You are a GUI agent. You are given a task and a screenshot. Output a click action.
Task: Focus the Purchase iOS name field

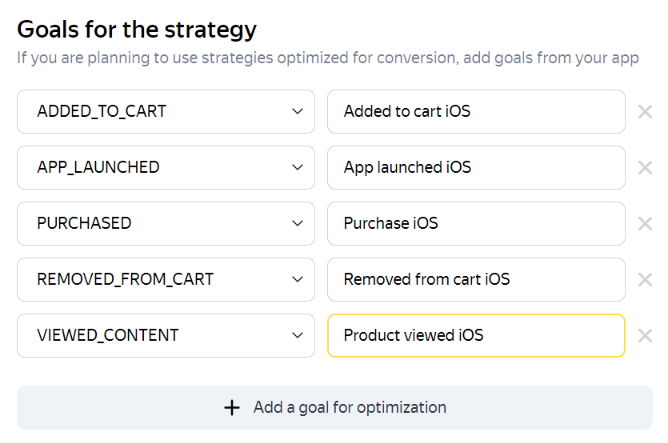pyautogui.click(x=475, y=224)
